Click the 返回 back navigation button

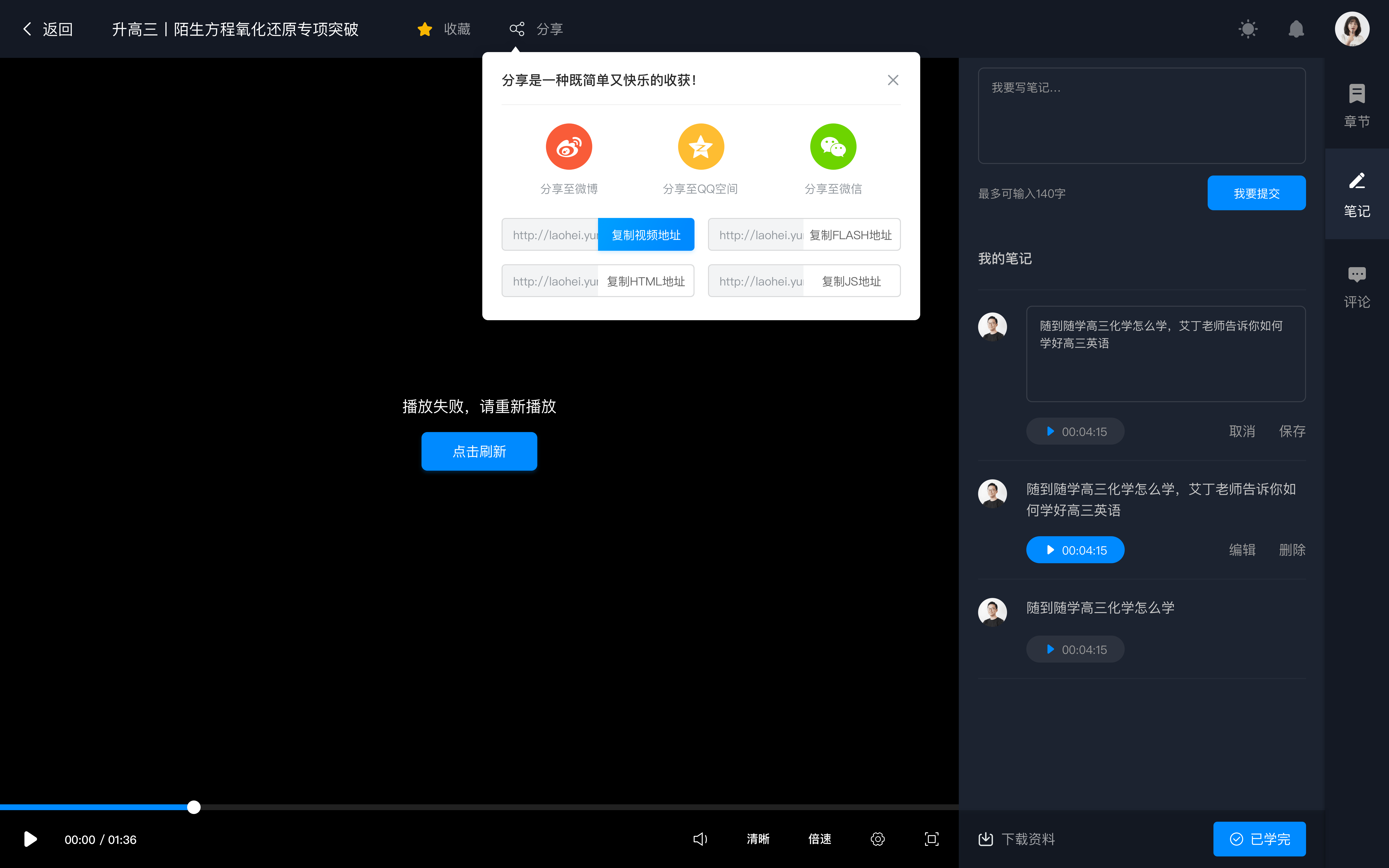pos(47,28)
